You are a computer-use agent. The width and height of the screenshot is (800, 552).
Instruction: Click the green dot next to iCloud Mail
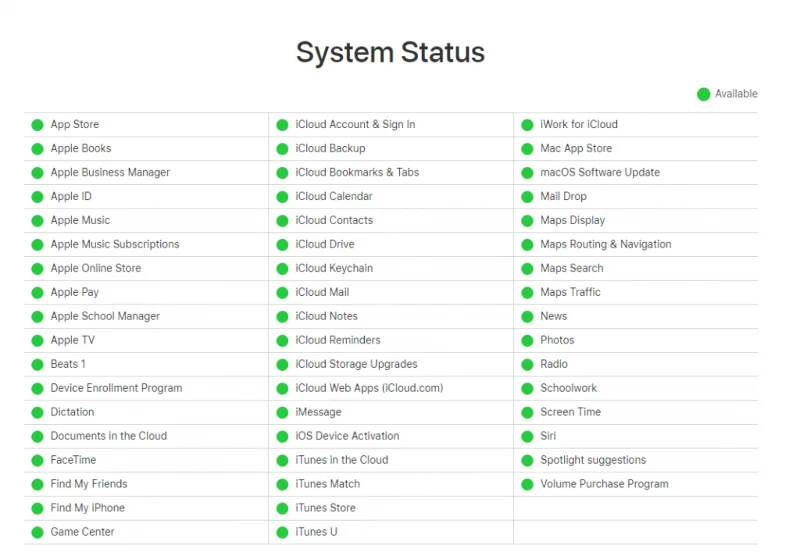click(x=282, y=293)
